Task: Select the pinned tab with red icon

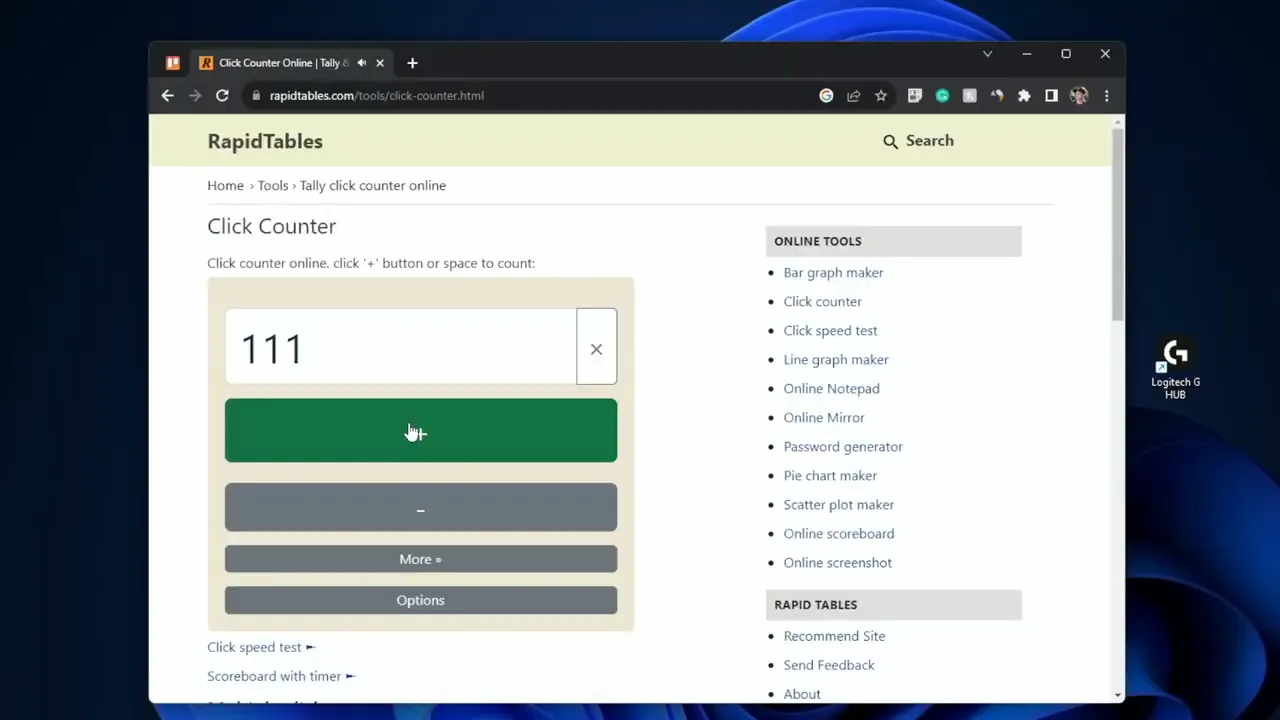Action: point(173,63)
